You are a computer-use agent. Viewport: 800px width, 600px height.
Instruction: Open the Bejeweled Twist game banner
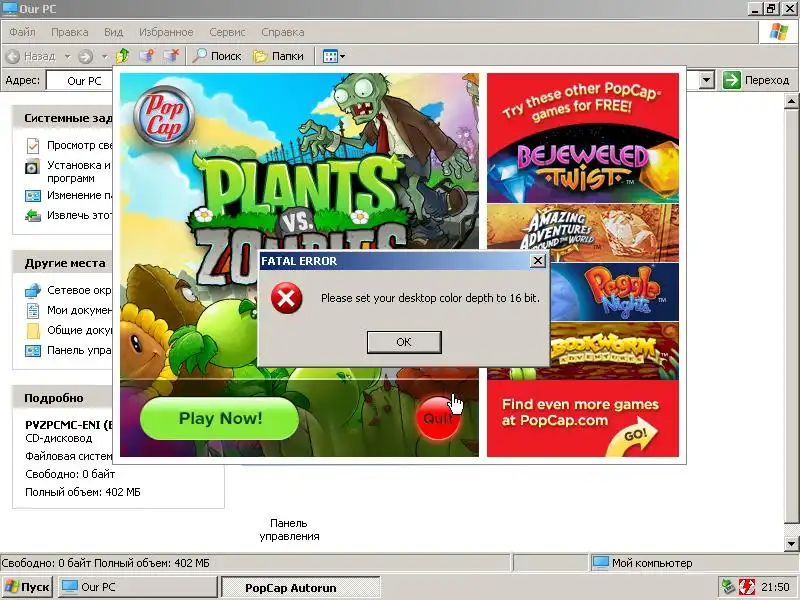tap(583, 163)
